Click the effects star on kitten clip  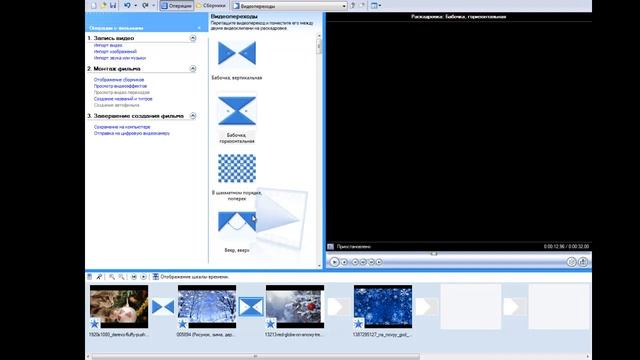click(95, 324)
